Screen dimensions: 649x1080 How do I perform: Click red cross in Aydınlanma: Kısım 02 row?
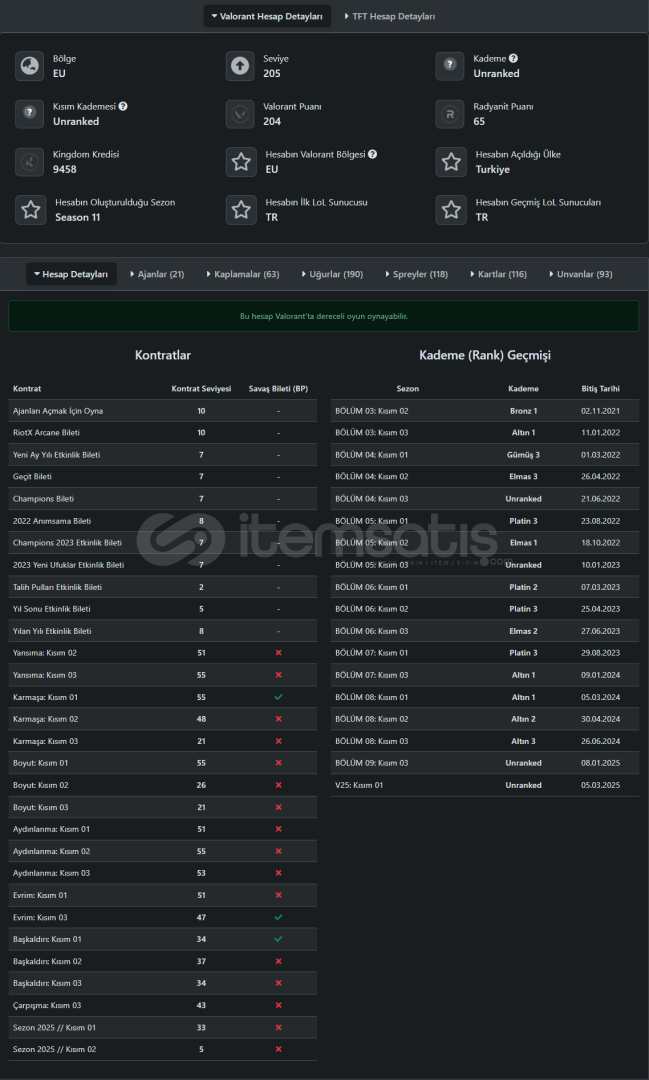click(x=278, y=851)
